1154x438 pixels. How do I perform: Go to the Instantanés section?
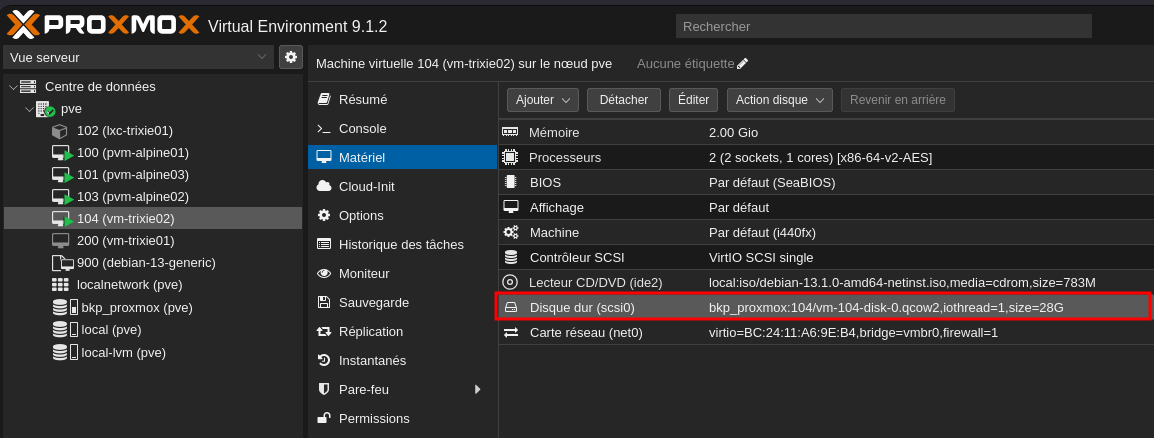point(372,360)
